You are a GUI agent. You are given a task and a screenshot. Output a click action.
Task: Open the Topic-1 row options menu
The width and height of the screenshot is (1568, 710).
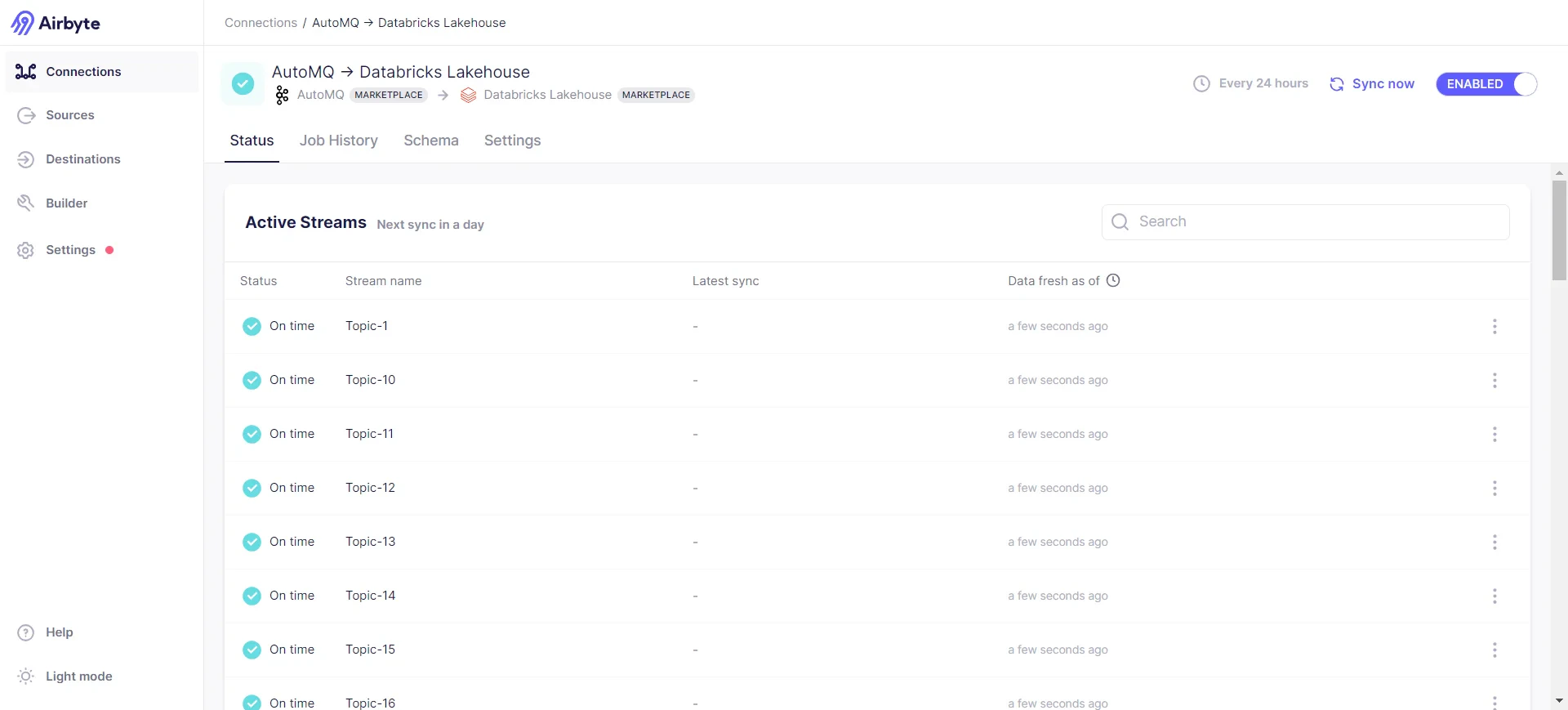pyautogui.click(x=1494, y=326)
